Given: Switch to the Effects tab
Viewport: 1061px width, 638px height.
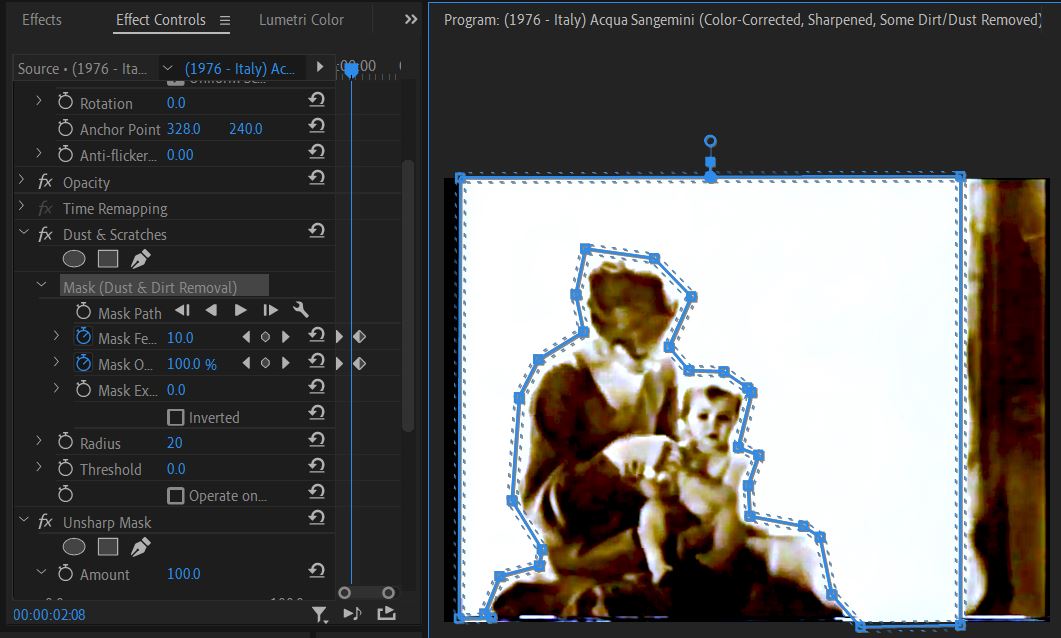Looking at the screenshot, I should point(41,20).
